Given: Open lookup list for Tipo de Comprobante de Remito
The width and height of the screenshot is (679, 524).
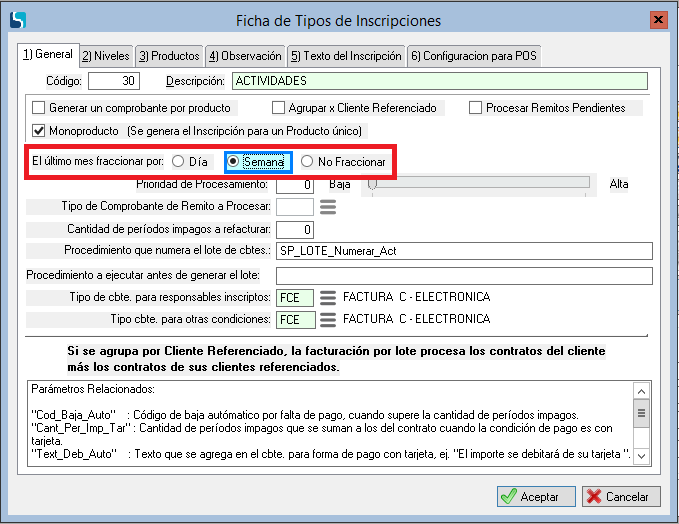Looking at the screenshot, I should click(328, 207).
